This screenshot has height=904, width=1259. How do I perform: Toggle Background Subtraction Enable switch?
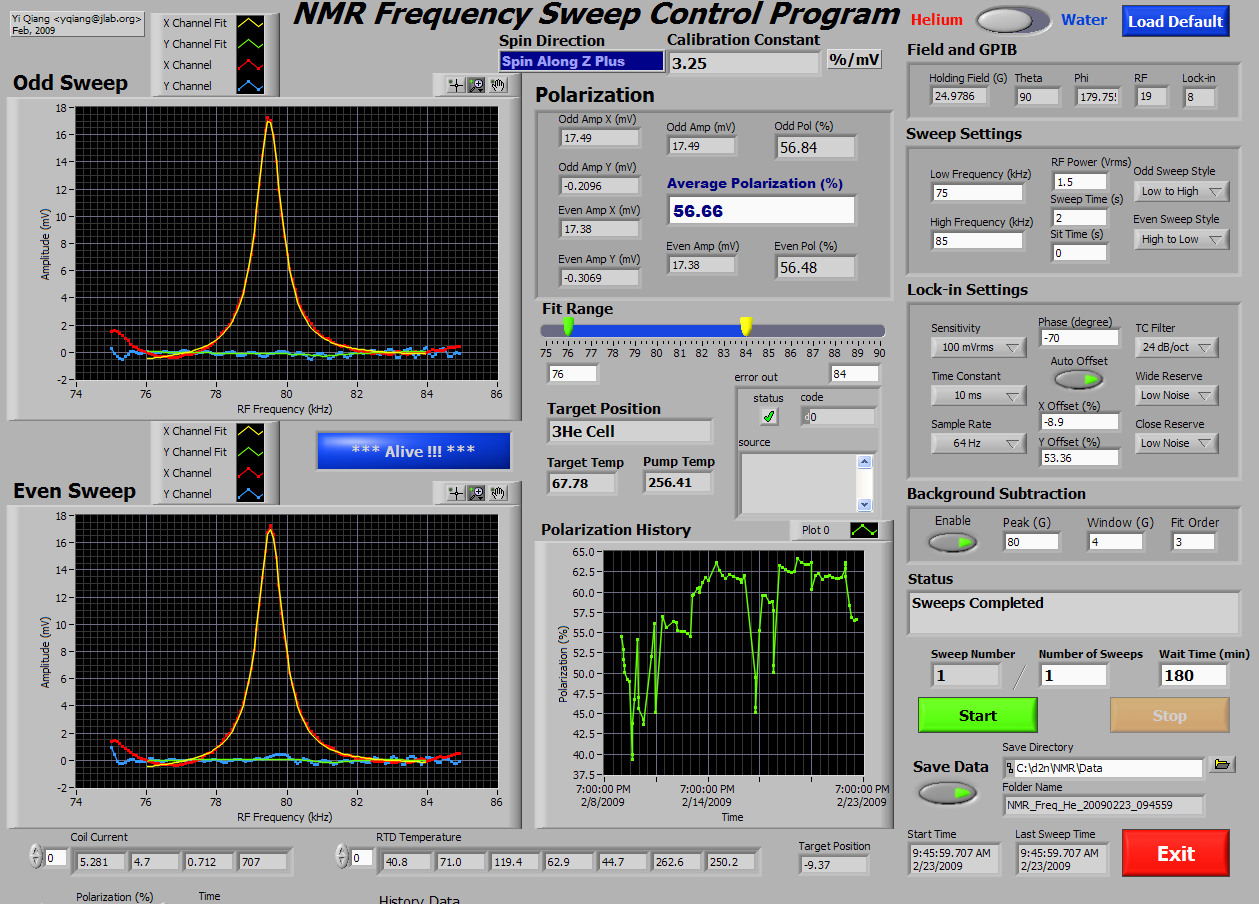click(953, 542)
